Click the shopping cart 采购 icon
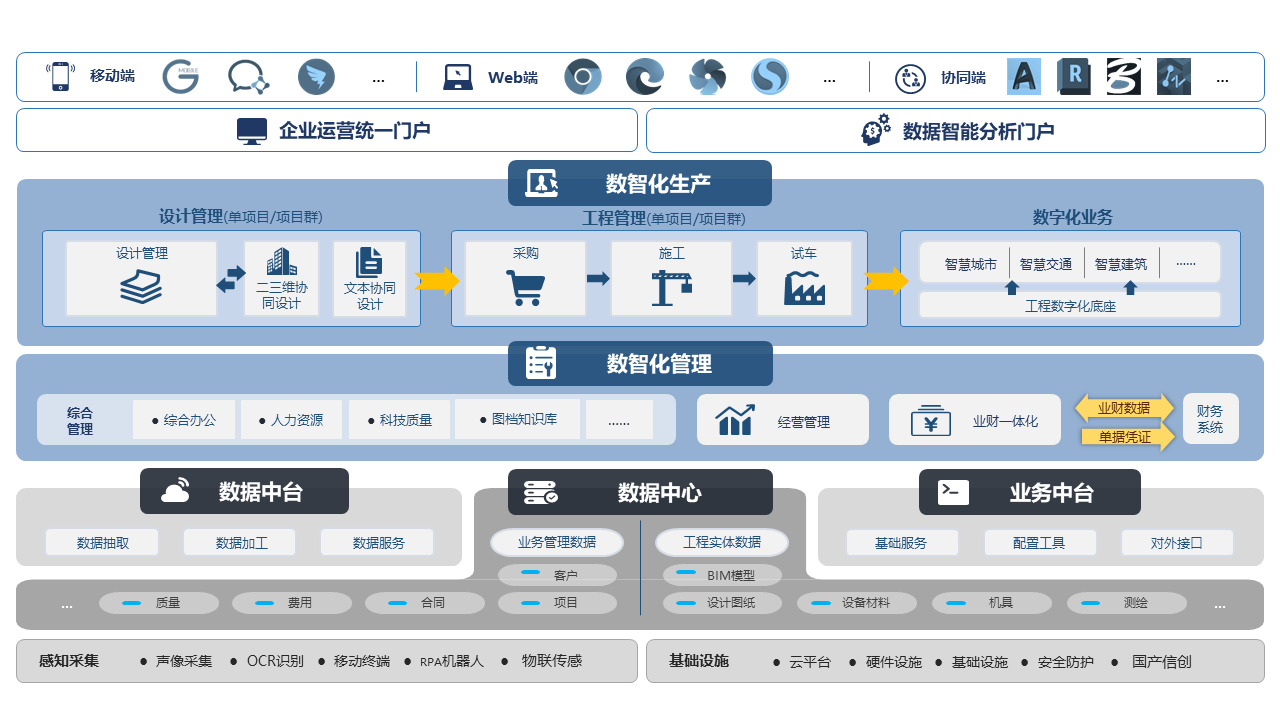The width and height of the screenshot is (1280, 720). pyautogui.click(x=525, y=288)
